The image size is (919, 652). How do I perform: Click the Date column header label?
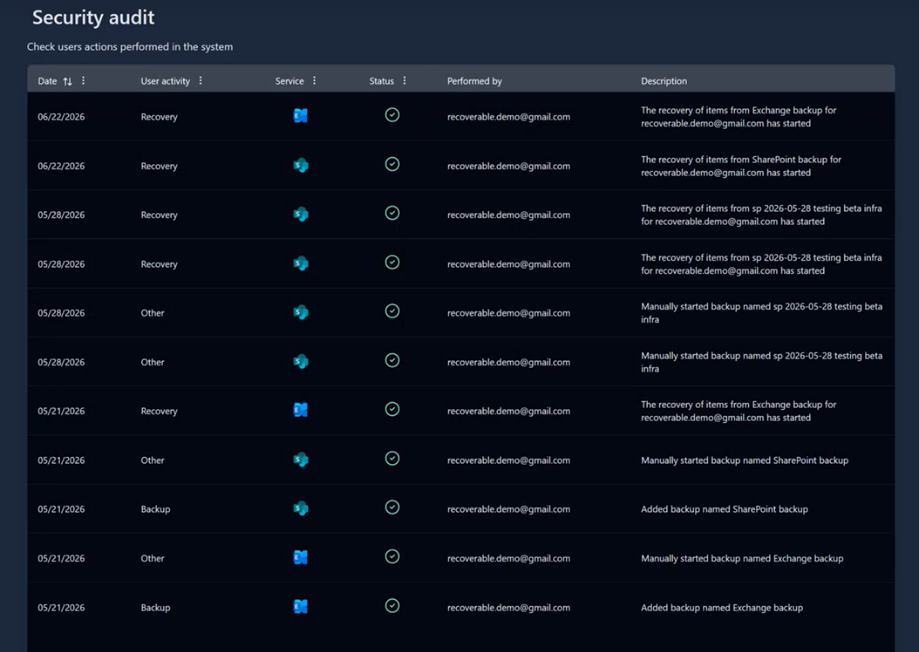point(47,82)
